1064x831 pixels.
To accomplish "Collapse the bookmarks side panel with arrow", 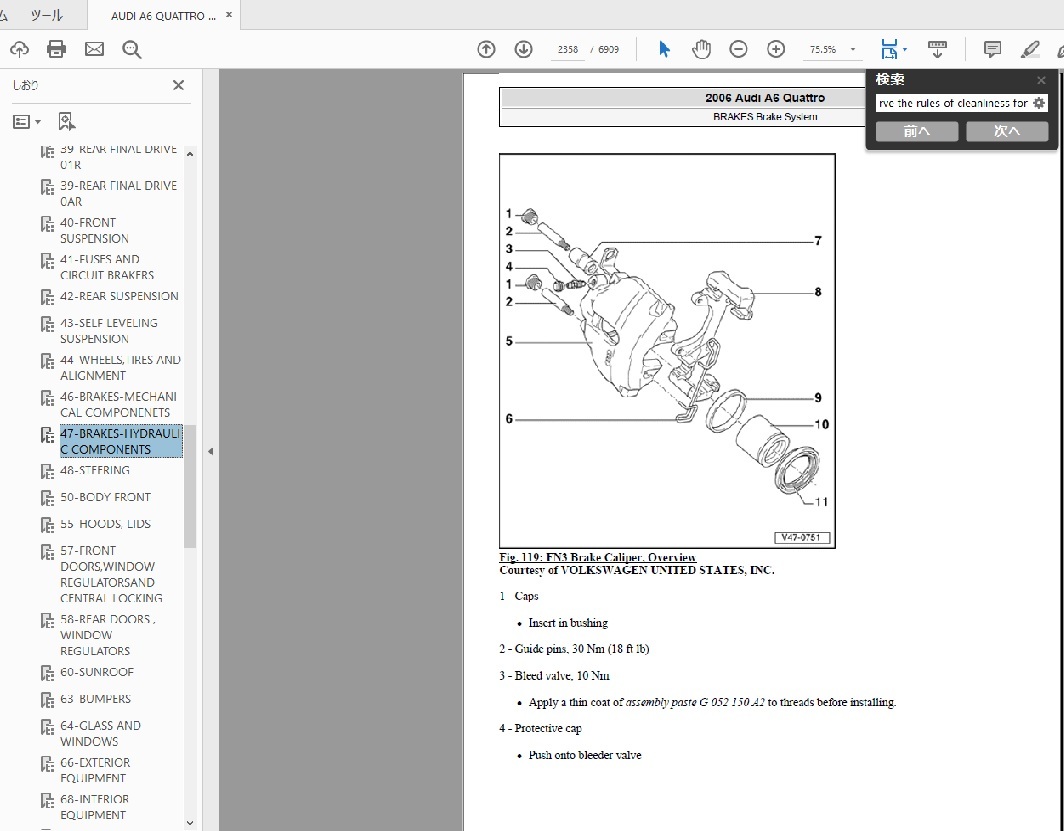I will (210, 451).
